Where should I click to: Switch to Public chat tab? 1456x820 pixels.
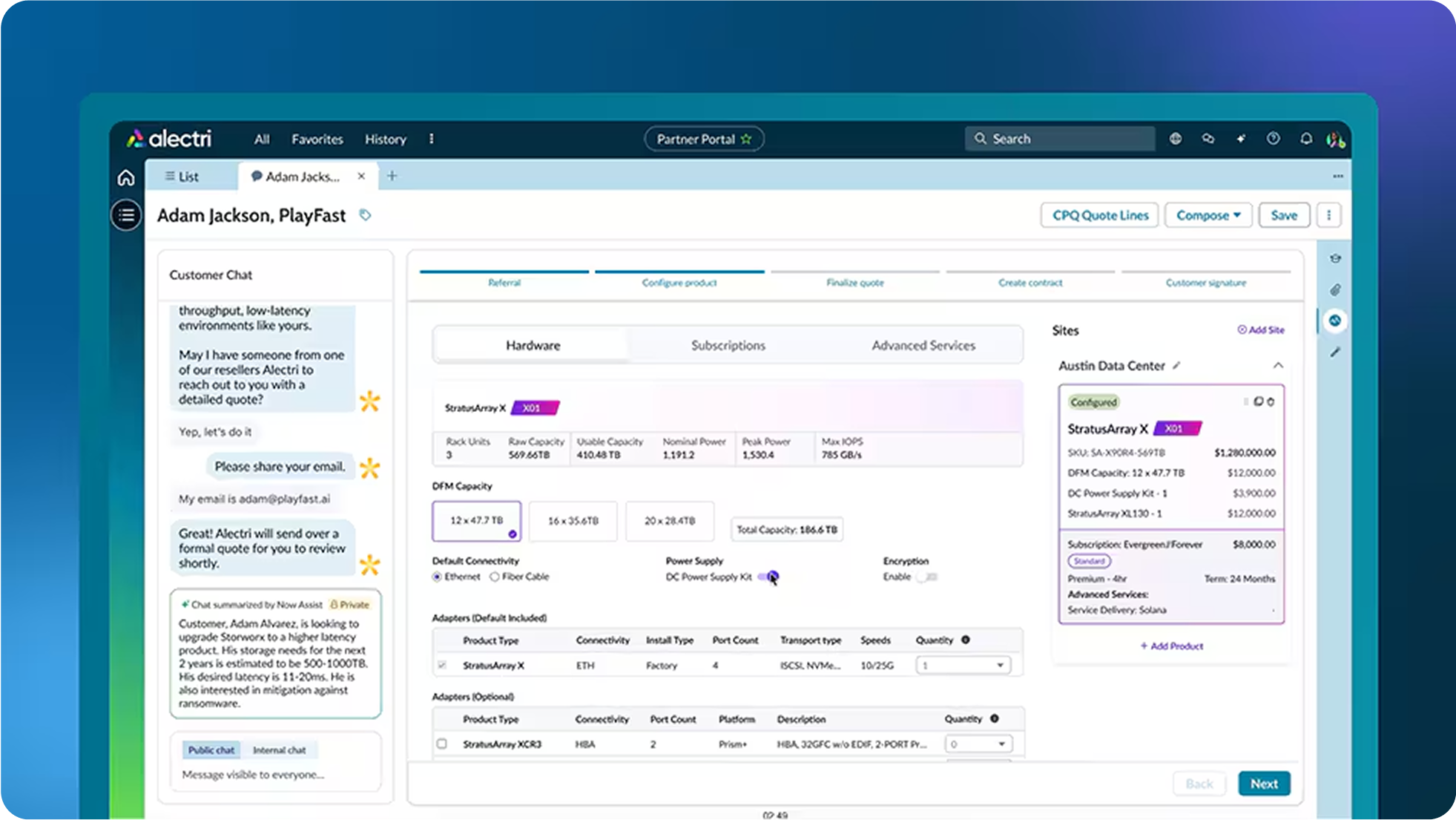coord(211,750)
